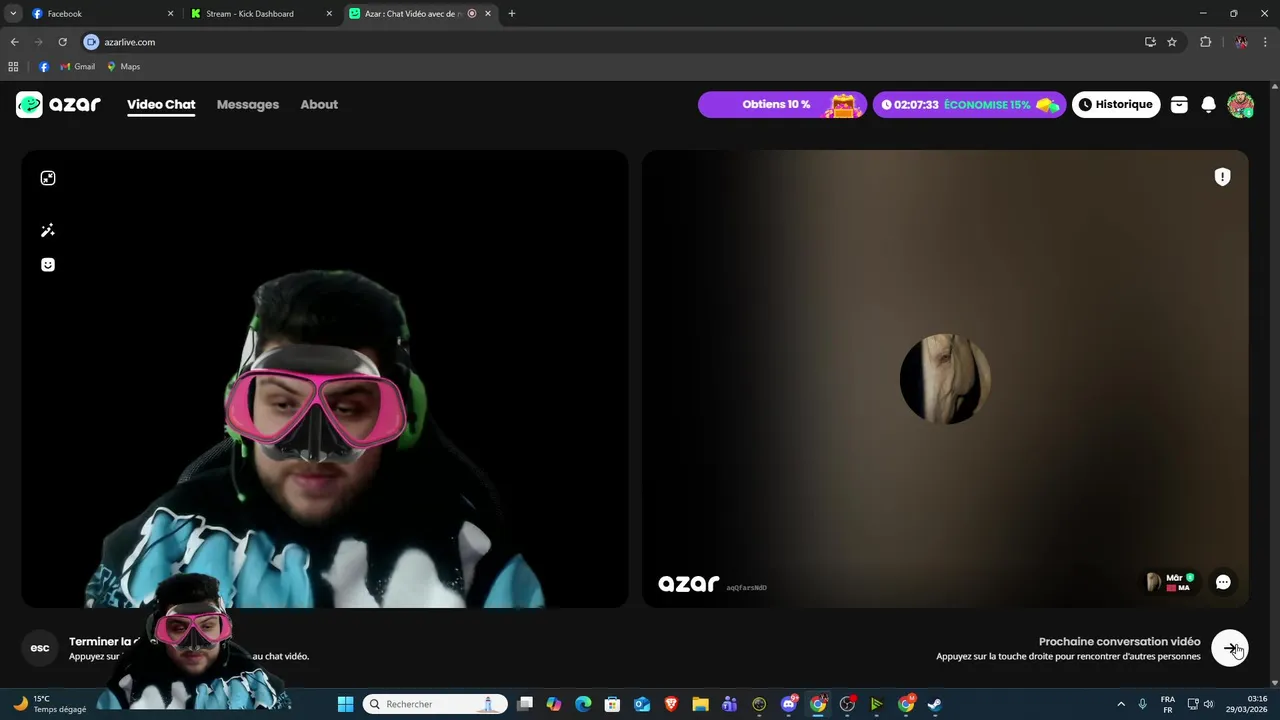
Task: Open the chat bubble on partner video
Action: coord(1223,582)
